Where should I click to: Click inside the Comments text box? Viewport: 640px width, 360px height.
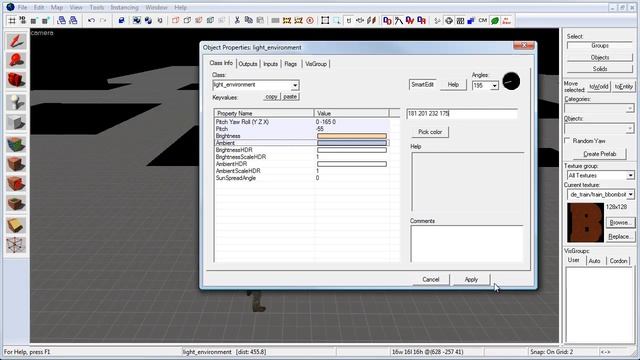[x=467, y=243]
